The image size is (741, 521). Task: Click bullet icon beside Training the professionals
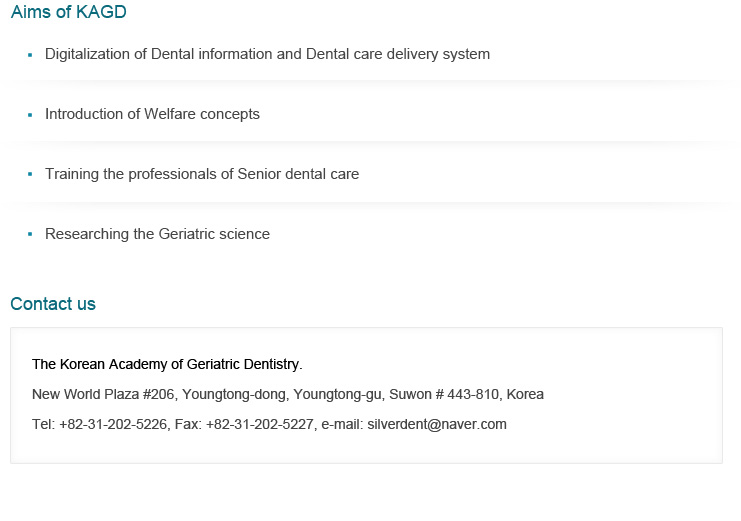pos(30,174)
